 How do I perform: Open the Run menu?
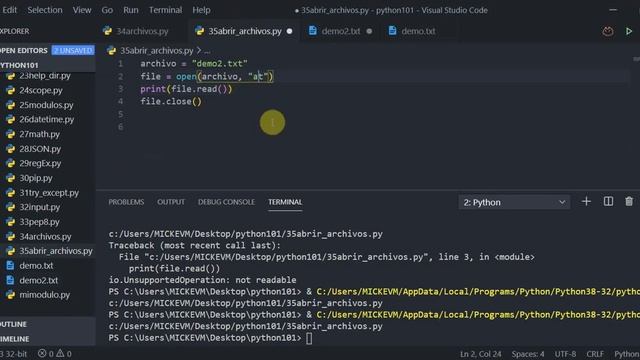tap(131, 10)
